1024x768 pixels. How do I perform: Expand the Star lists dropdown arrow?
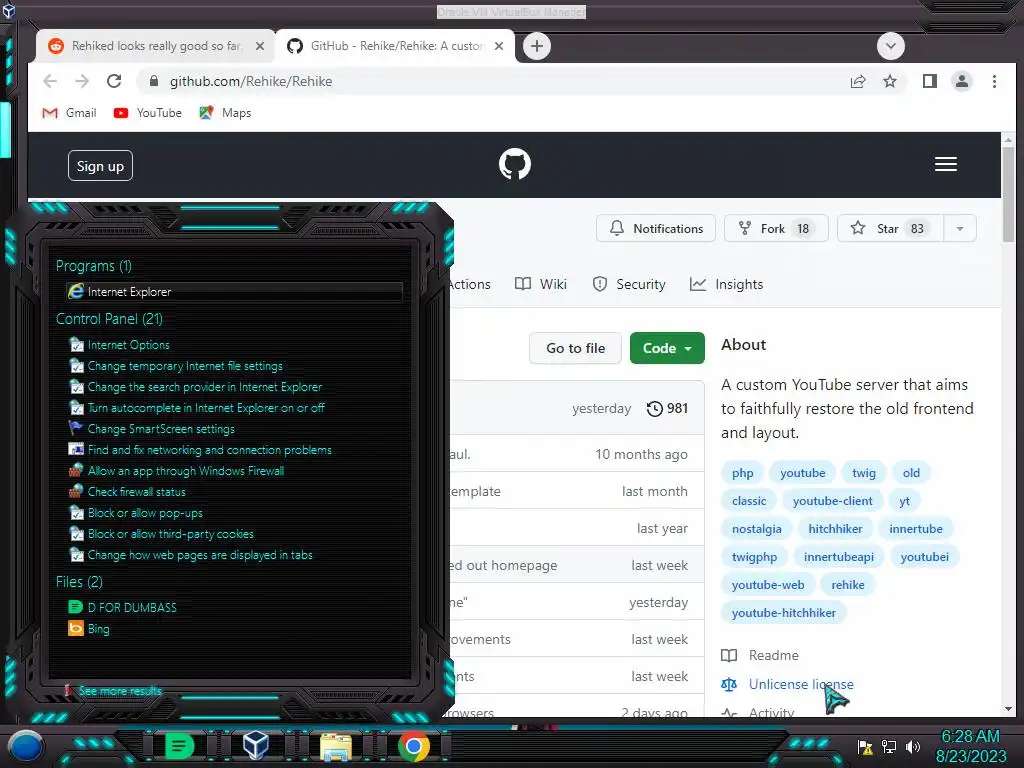click(959, 229)
